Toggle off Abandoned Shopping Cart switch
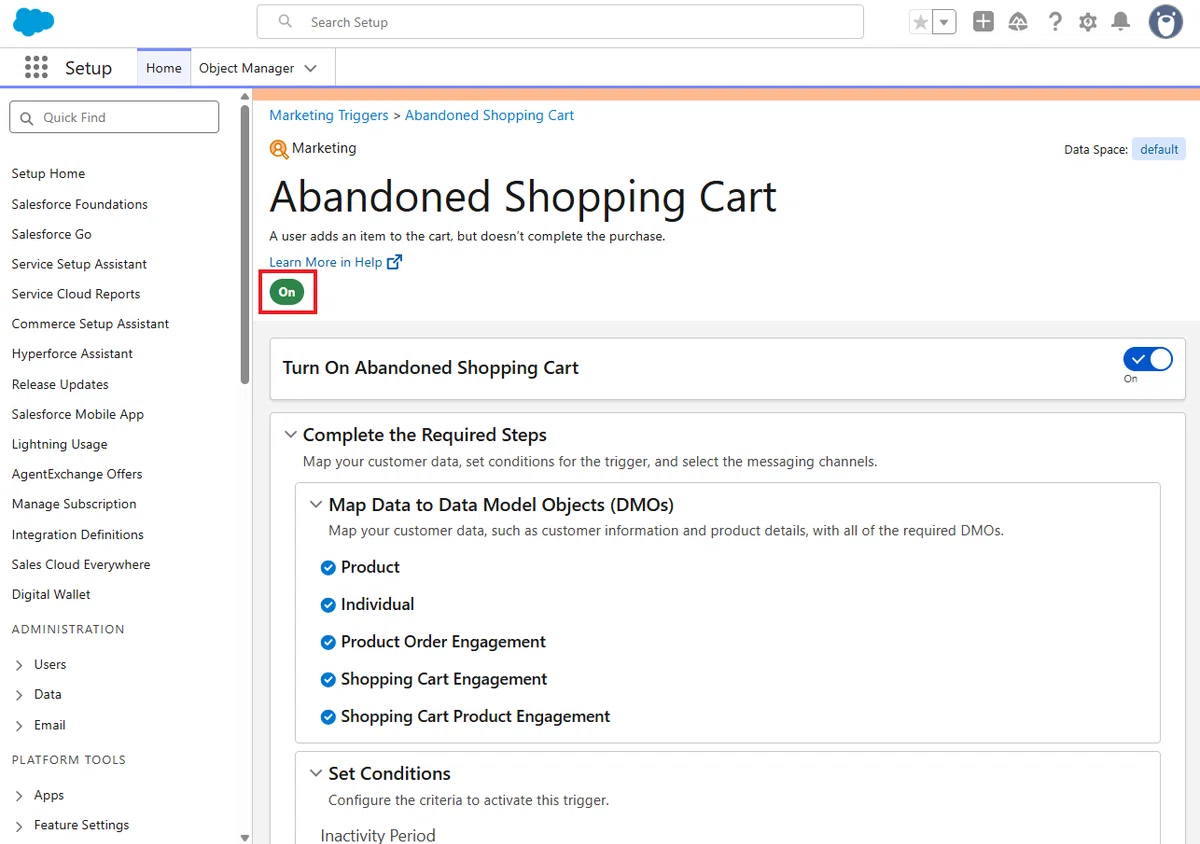This screenshot has width=1200, height=844. click(x=1147, y=360)
